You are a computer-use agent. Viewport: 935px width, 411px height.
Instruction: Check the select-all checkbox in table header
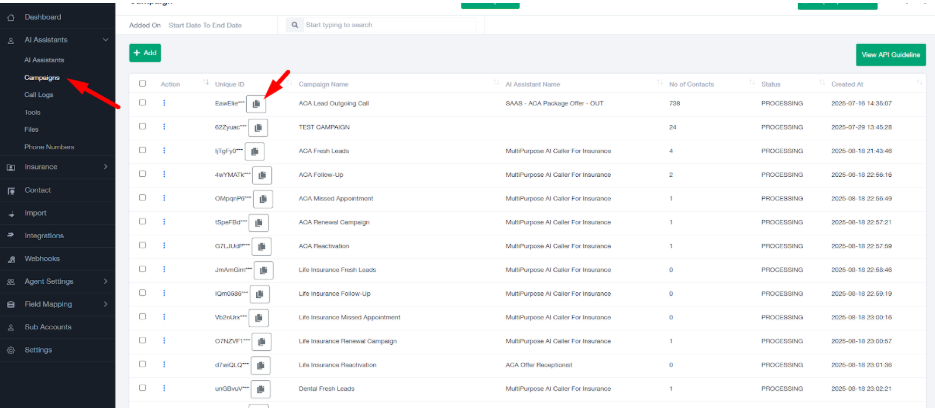142,84
